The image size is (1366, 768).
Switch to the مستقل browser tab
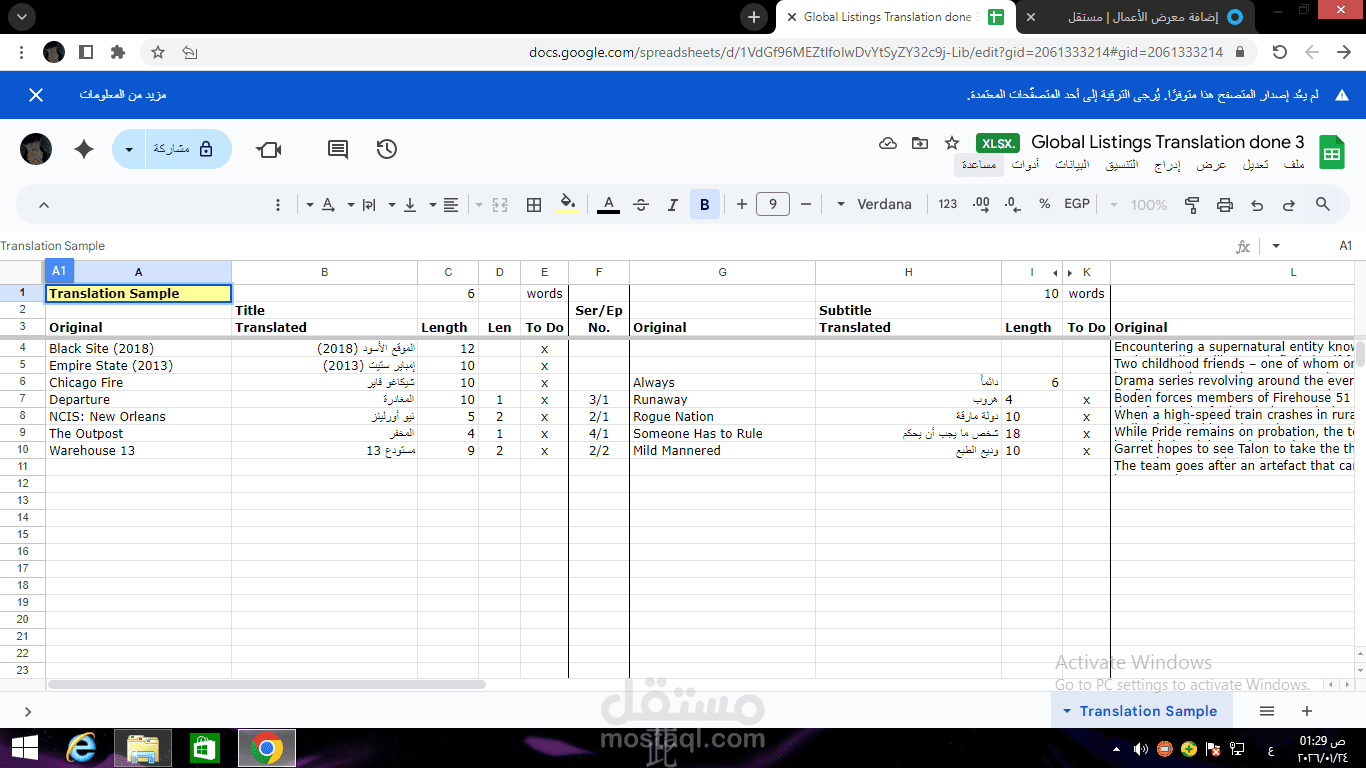pos(1134,17)
